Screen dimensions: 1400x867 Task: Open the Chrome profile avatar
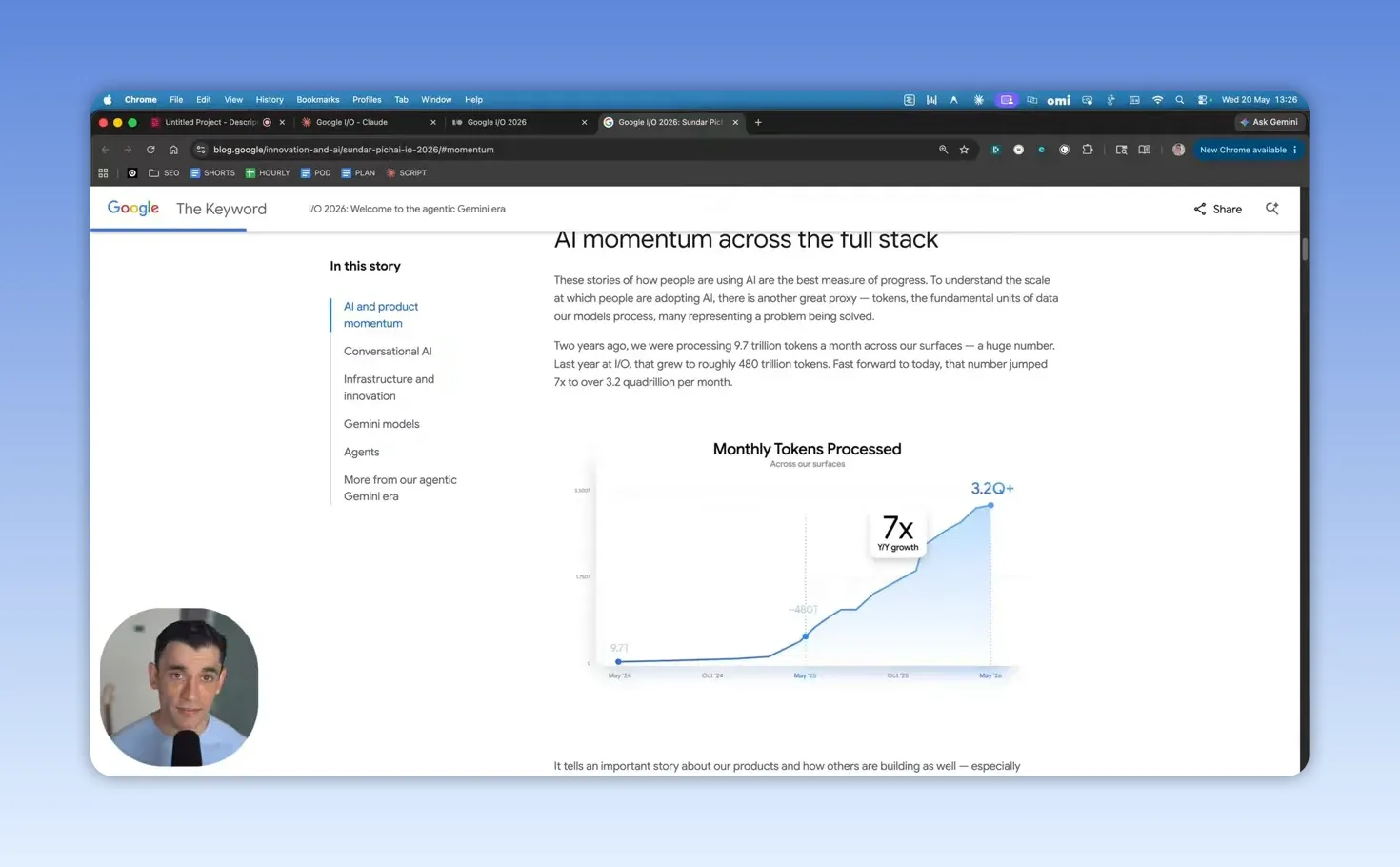[x=1178, y=150]
